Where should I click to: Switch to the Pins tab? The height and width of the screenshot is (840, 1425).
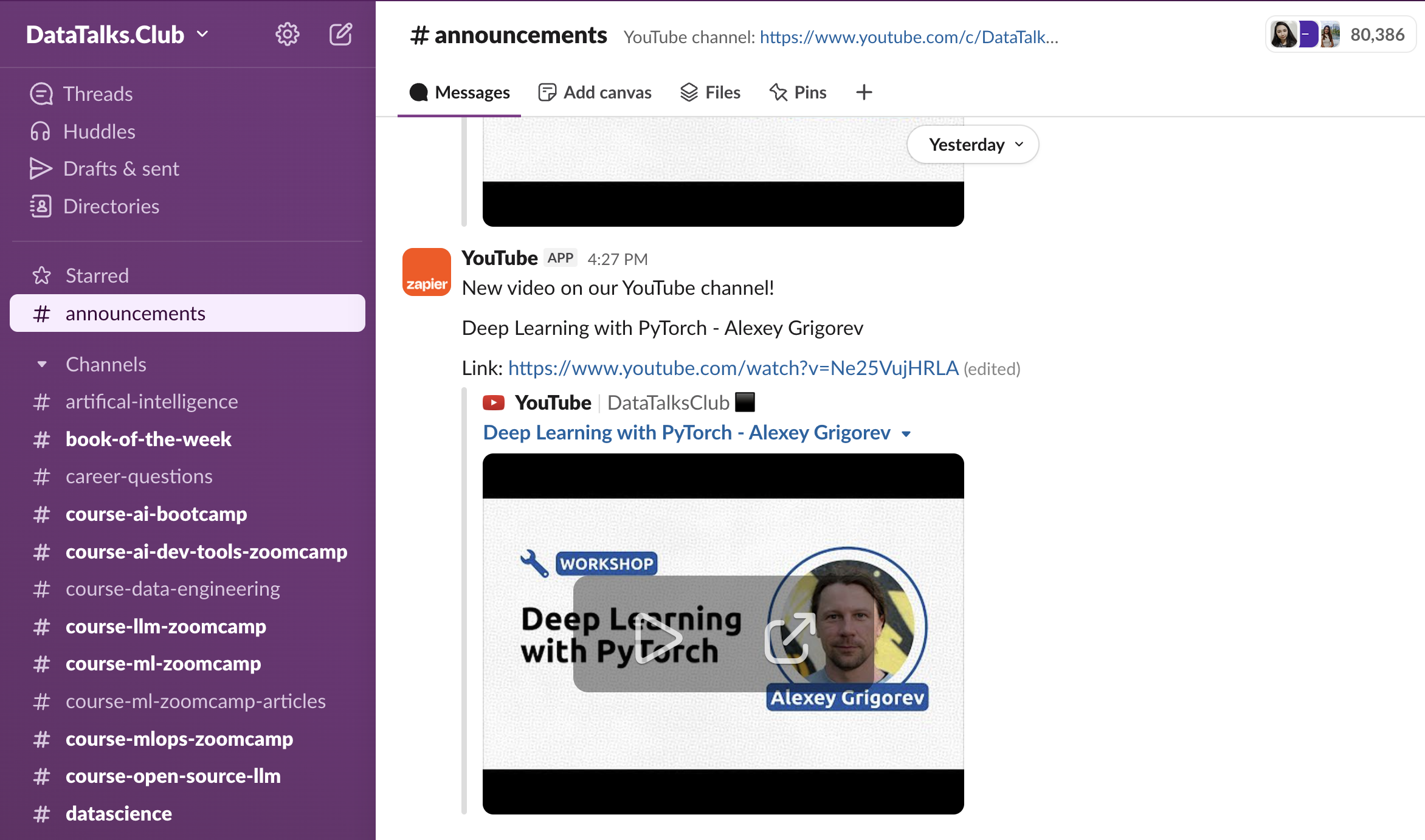click(798, 92)
